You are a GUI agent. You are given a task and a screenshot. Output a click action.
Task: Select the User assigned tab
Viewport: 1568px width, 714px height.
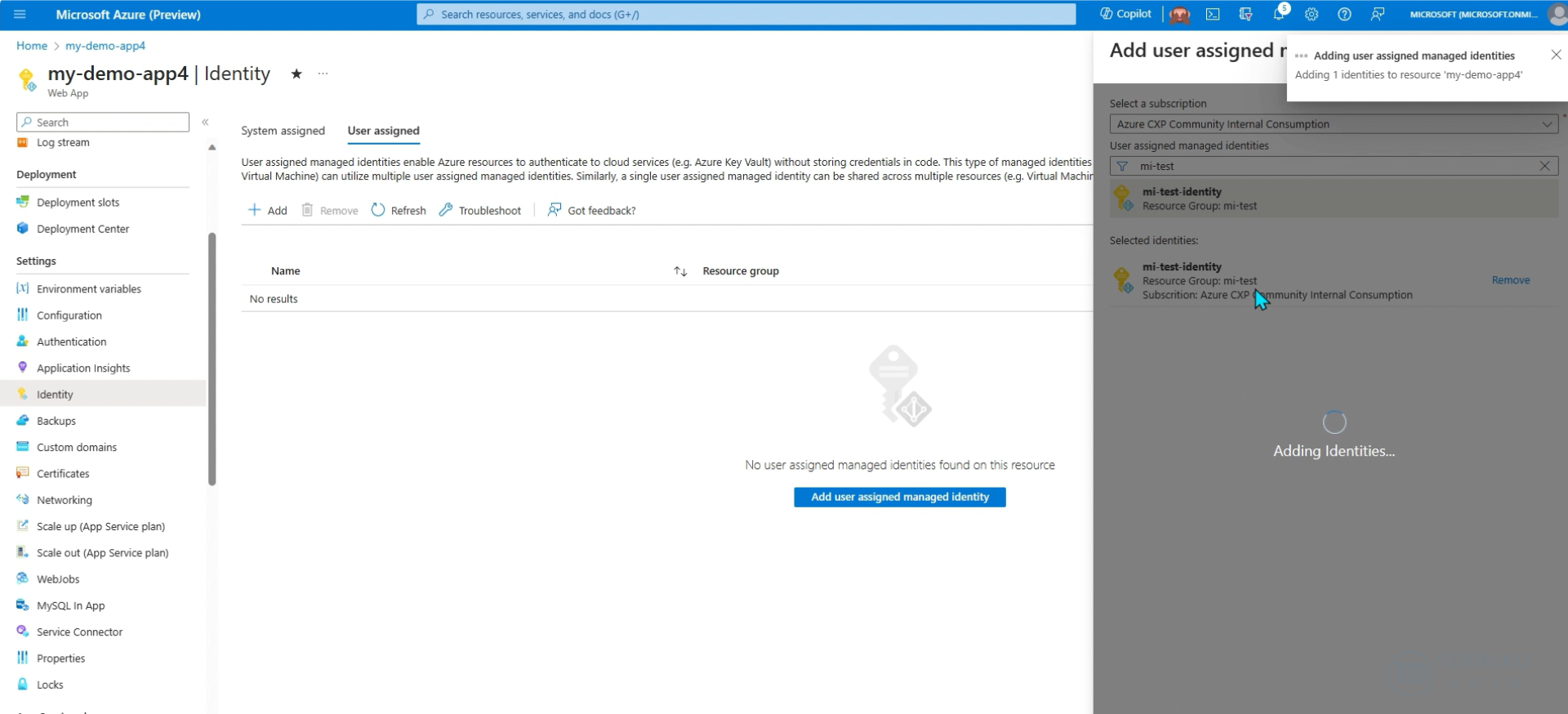click(x=383, y=131)
